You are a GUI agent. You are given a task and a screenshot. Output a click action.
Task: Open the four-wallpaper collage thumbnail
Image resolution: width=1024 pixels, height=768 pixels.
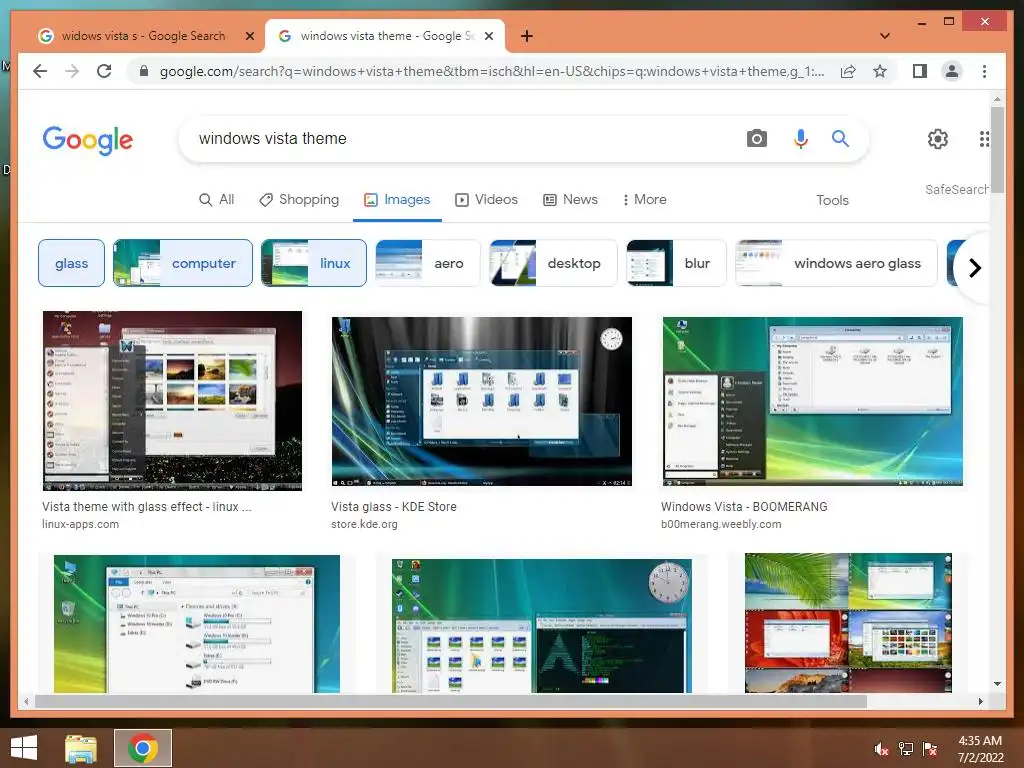tap(848, 624)
